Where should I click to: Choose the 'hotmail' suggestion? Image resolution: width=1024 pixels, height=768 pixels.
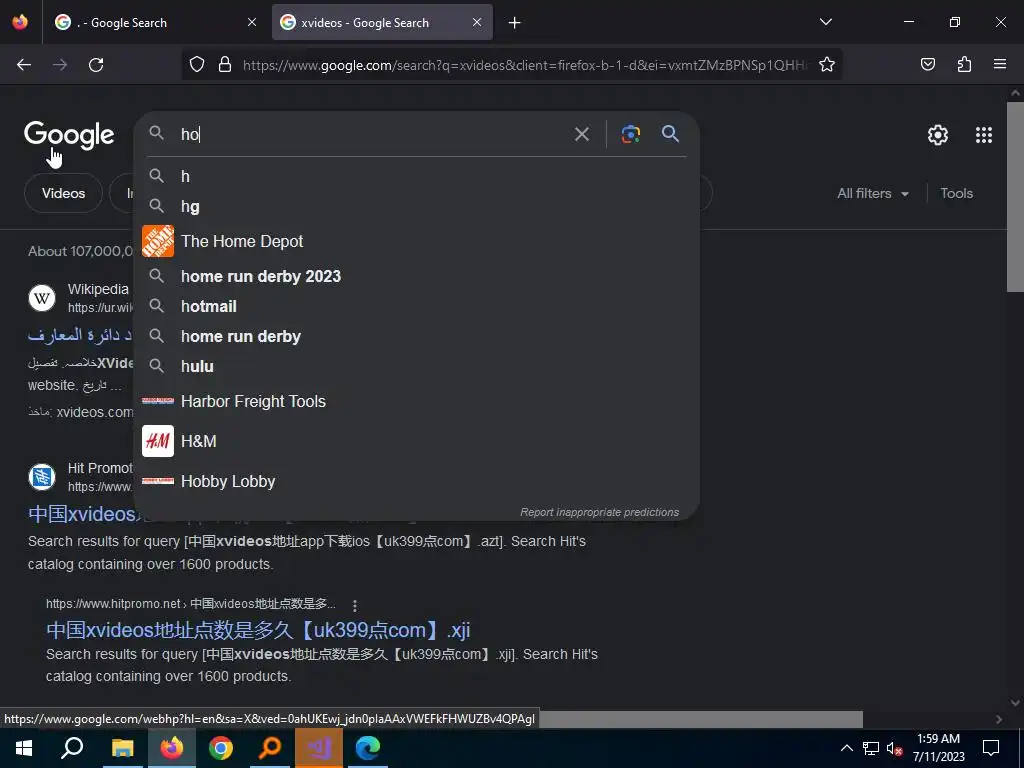point(416,306)
